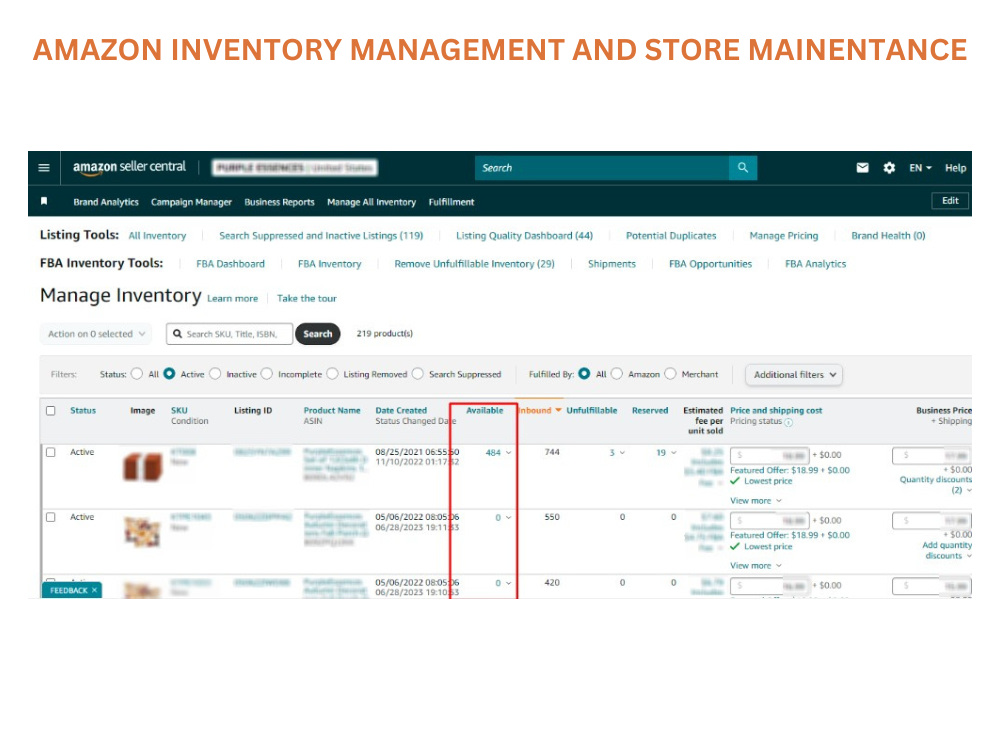This screenshot has width=1000, height=750.
Task: Select Fulfilled By Amazon radio button
Action: tap(617, 374)
